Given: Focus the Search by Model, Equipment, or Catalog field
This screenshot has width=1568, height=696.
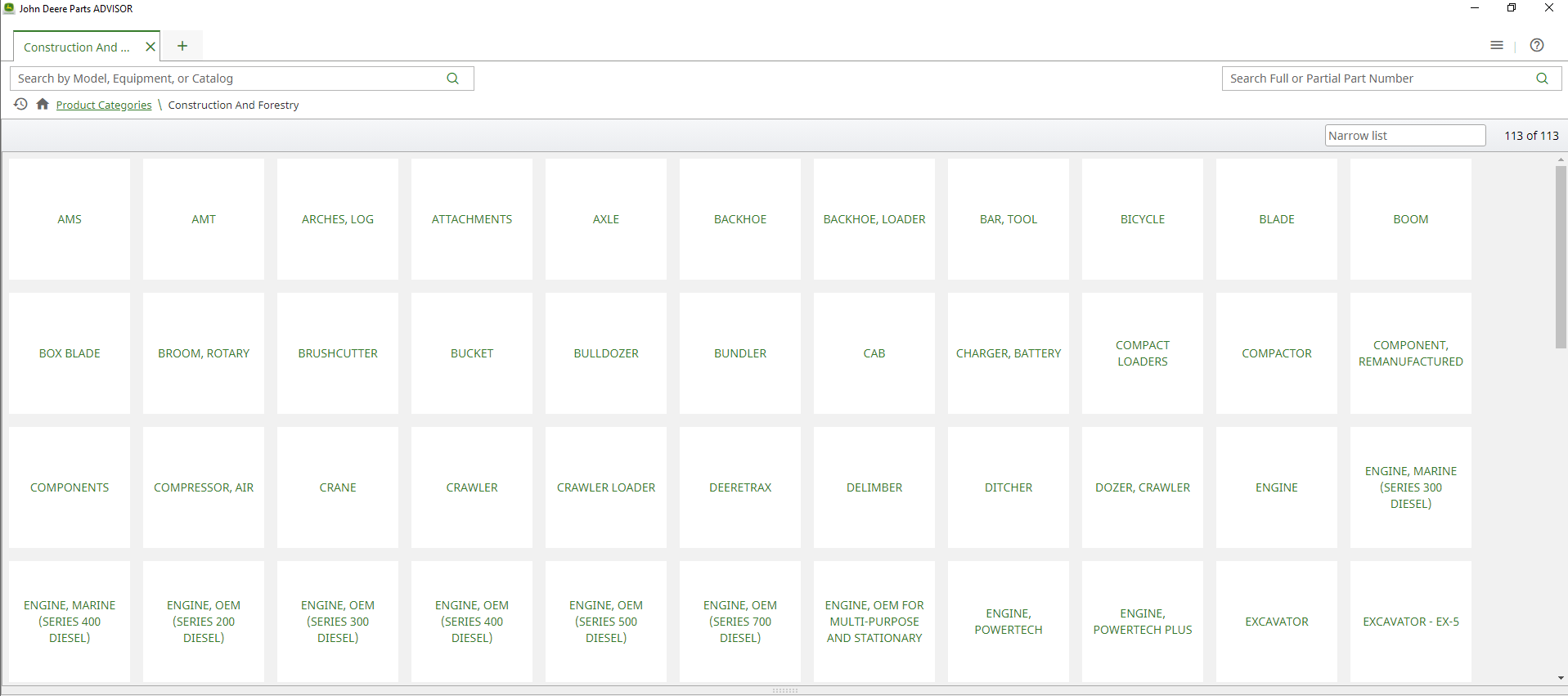Looking at the screenshot, I should pyautogui.click(x=242, y=79).
